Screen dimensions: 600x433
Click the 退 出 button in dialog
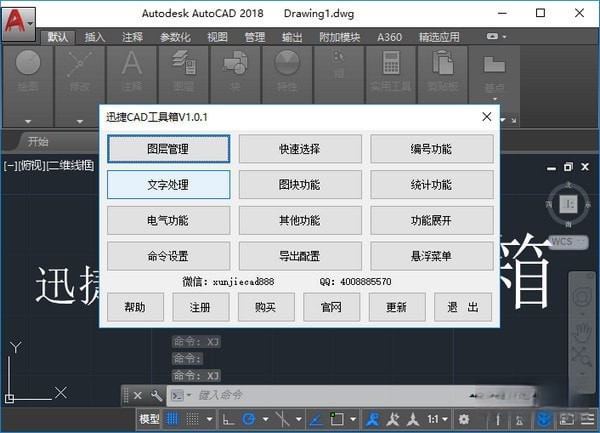click(x=462, y=308)
